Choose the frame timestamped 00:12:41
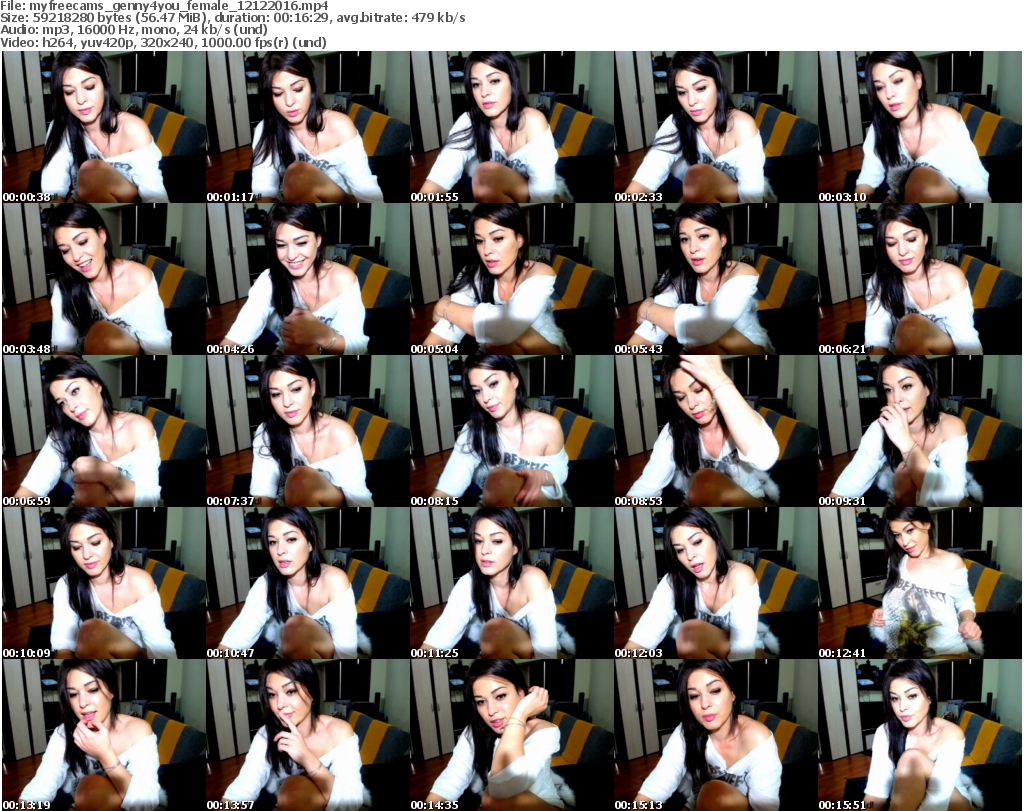The height and width of the screenshot is (811, 1024). click(920, 583)
